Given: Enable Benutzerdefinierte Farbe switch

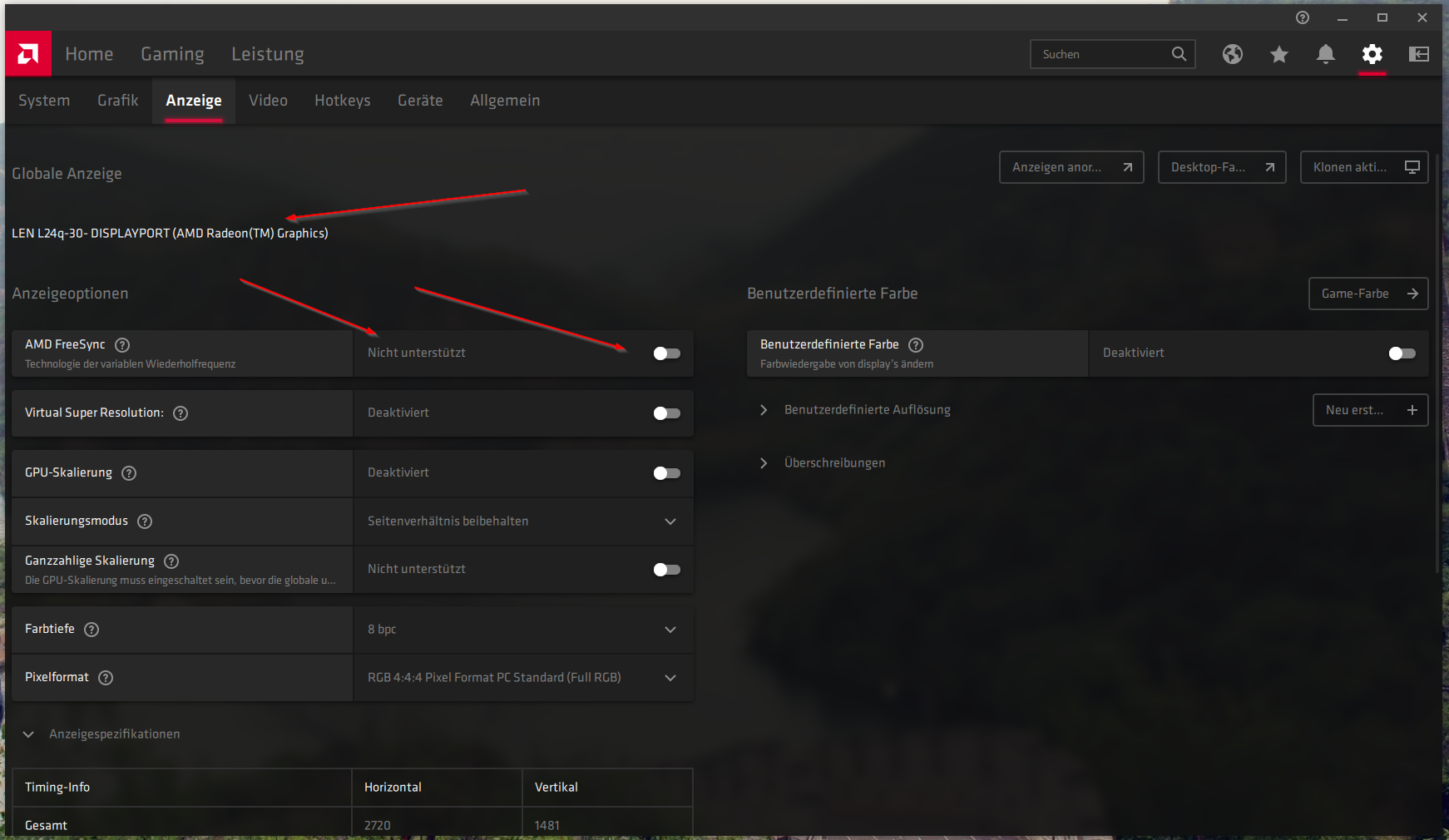Looking at the screenshot, I should click(1402, 353).
